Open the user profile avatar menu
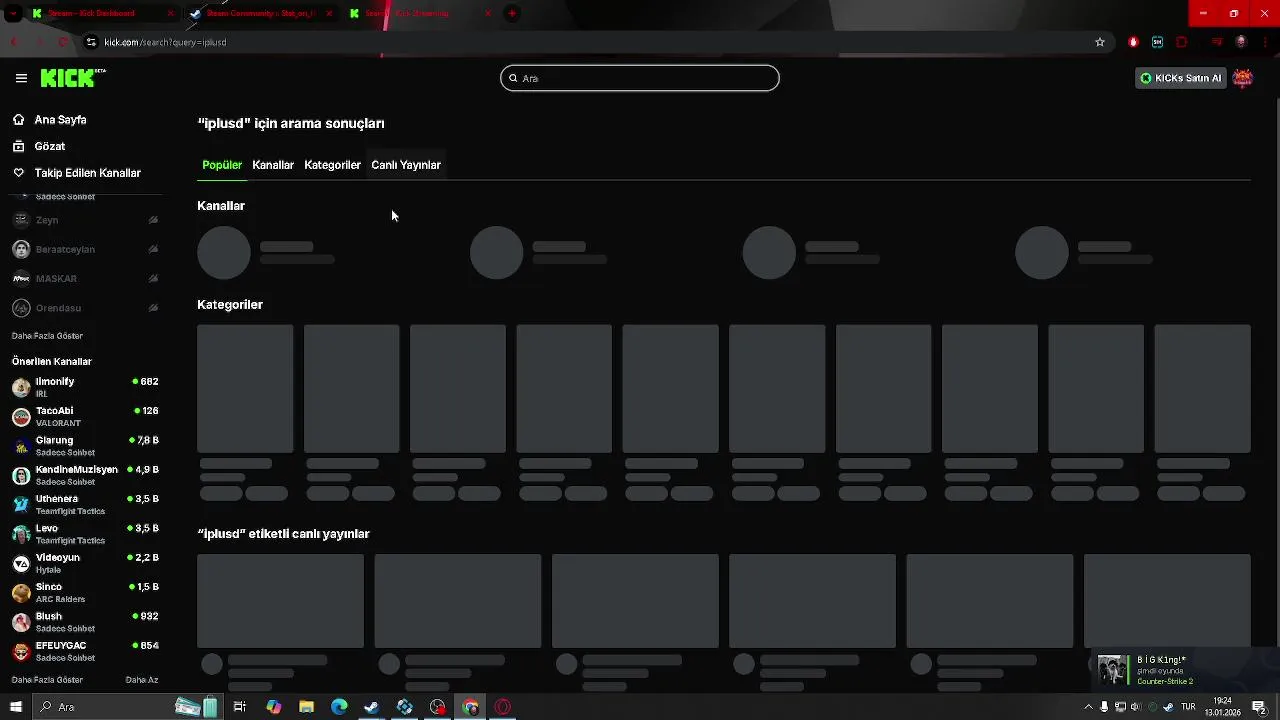The height and width of the screenshot is (720, 1280). tap(1243, 78)
